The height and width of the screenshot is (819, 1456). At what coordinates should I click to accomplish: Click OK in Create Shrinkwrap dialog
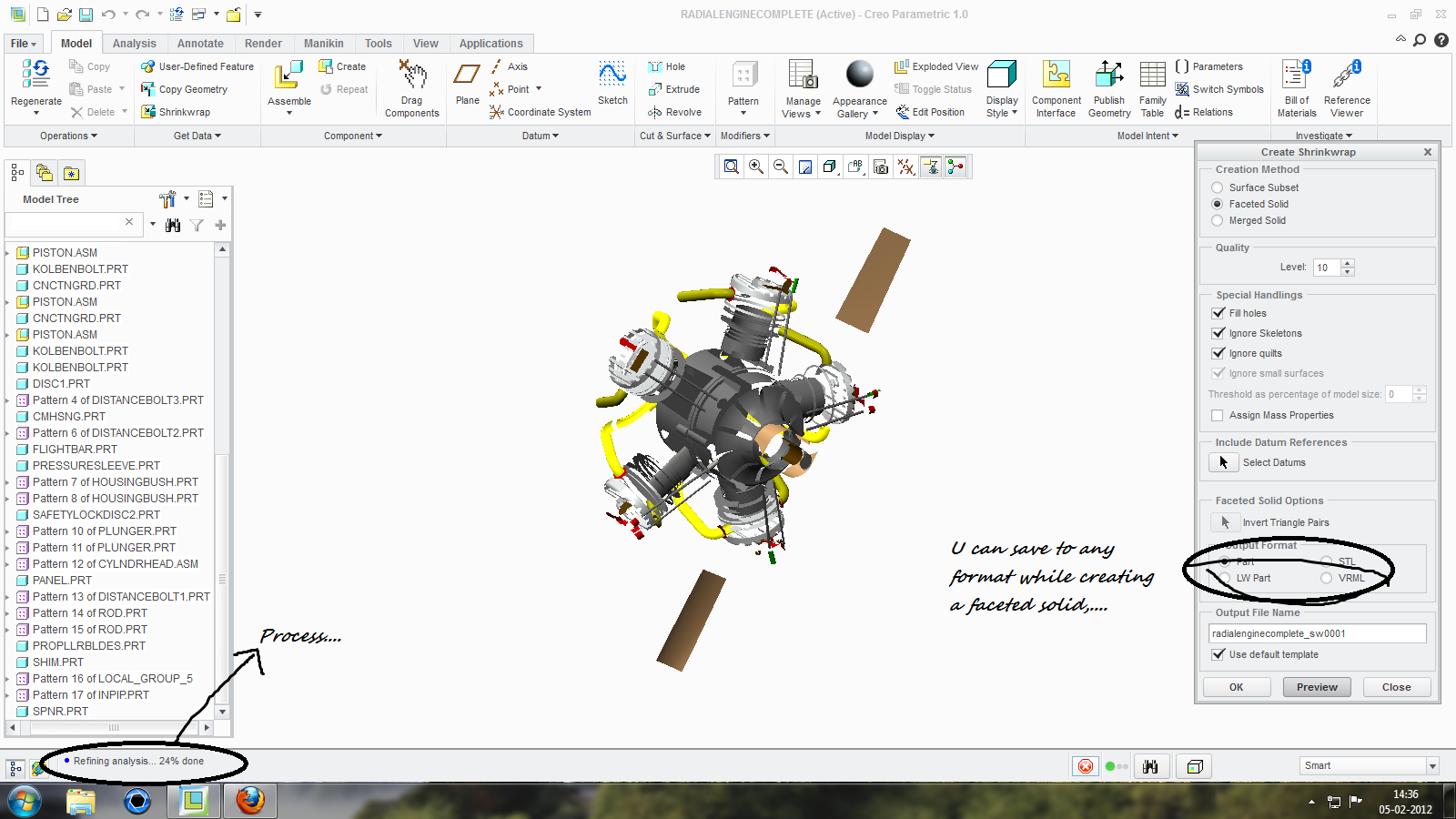1236,687
